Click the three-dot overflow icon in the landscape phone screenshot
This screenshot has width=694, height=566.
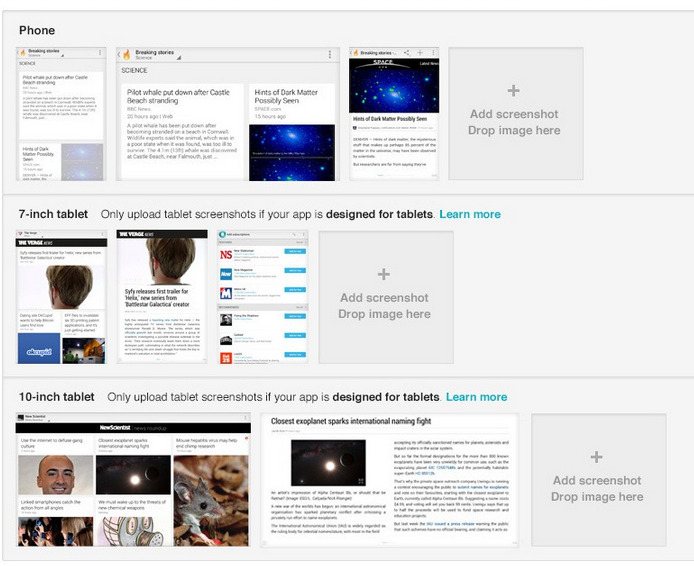click(x=330, y=54)
